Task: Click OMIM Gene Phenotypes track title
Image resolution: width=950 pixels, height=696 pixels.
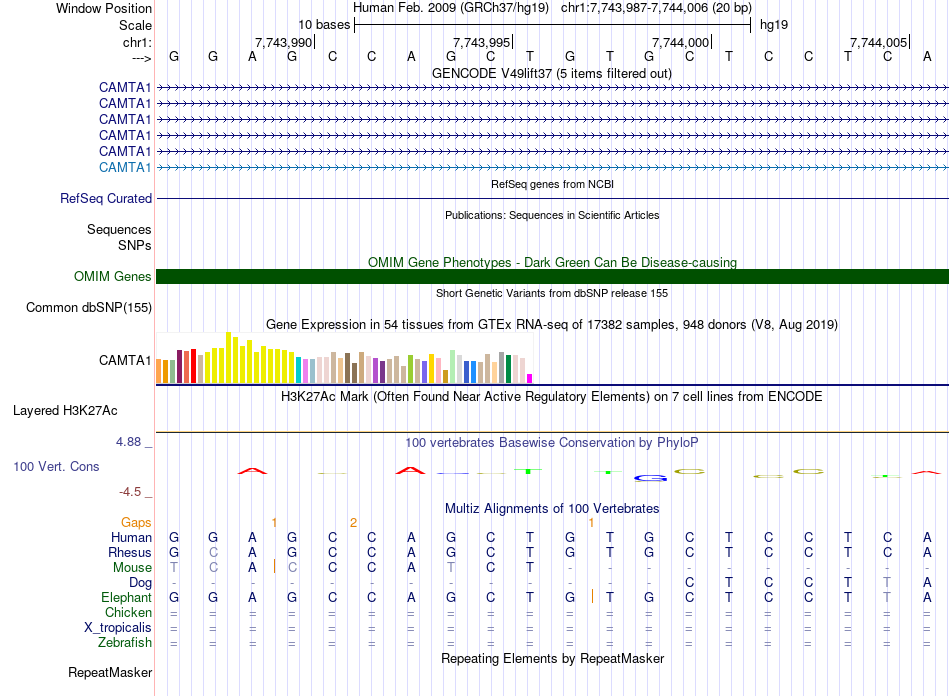Action: pos(552,262)
